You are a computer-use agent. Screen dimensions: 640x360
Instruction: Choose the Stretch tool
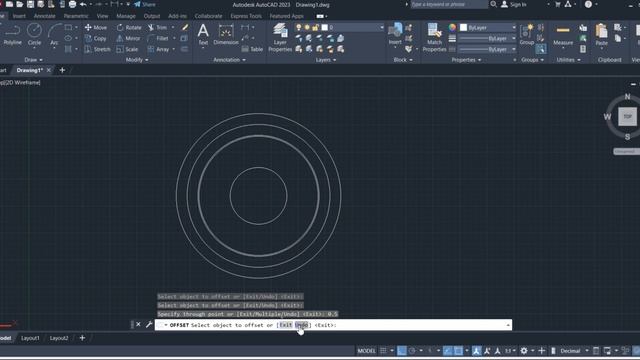(x=97, y=49)
